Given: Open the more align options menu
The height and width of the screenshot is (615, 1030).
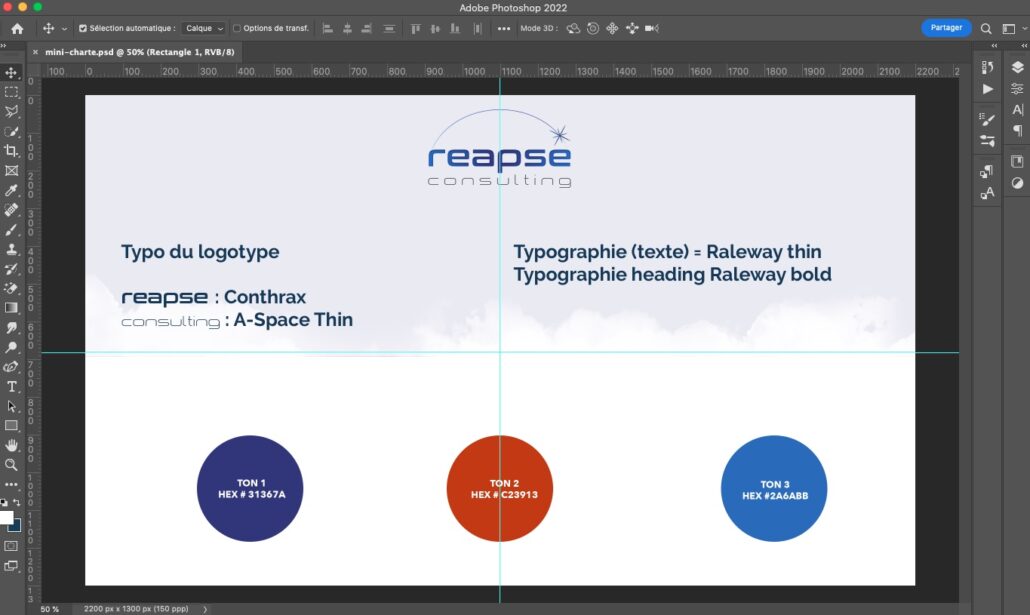Looking at the screenshot, I should tap(504, 28).
